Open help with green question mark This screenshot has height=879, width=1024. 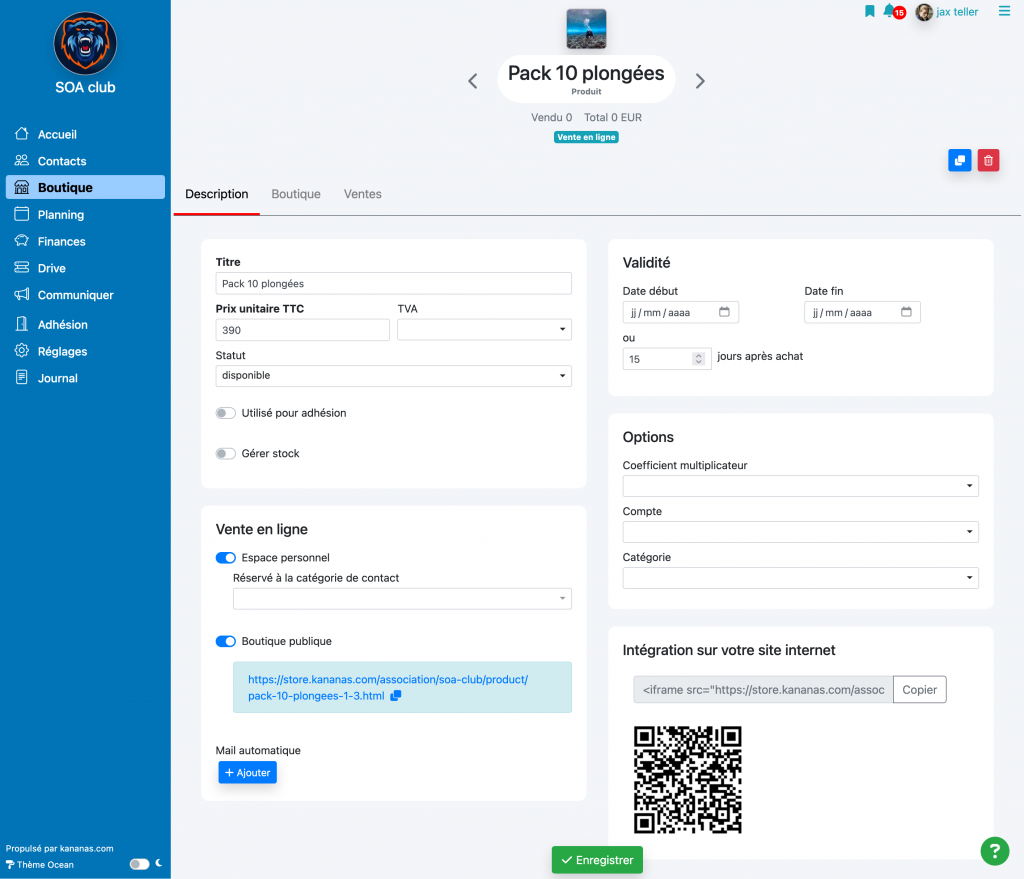(x=994, y=851)
